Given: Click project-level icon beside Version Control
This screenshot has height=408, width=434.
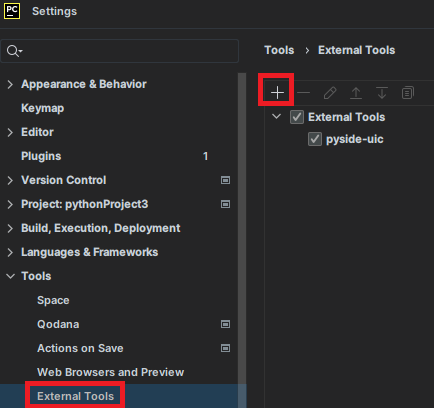Looking at the screenshot, I should point(225,180).
